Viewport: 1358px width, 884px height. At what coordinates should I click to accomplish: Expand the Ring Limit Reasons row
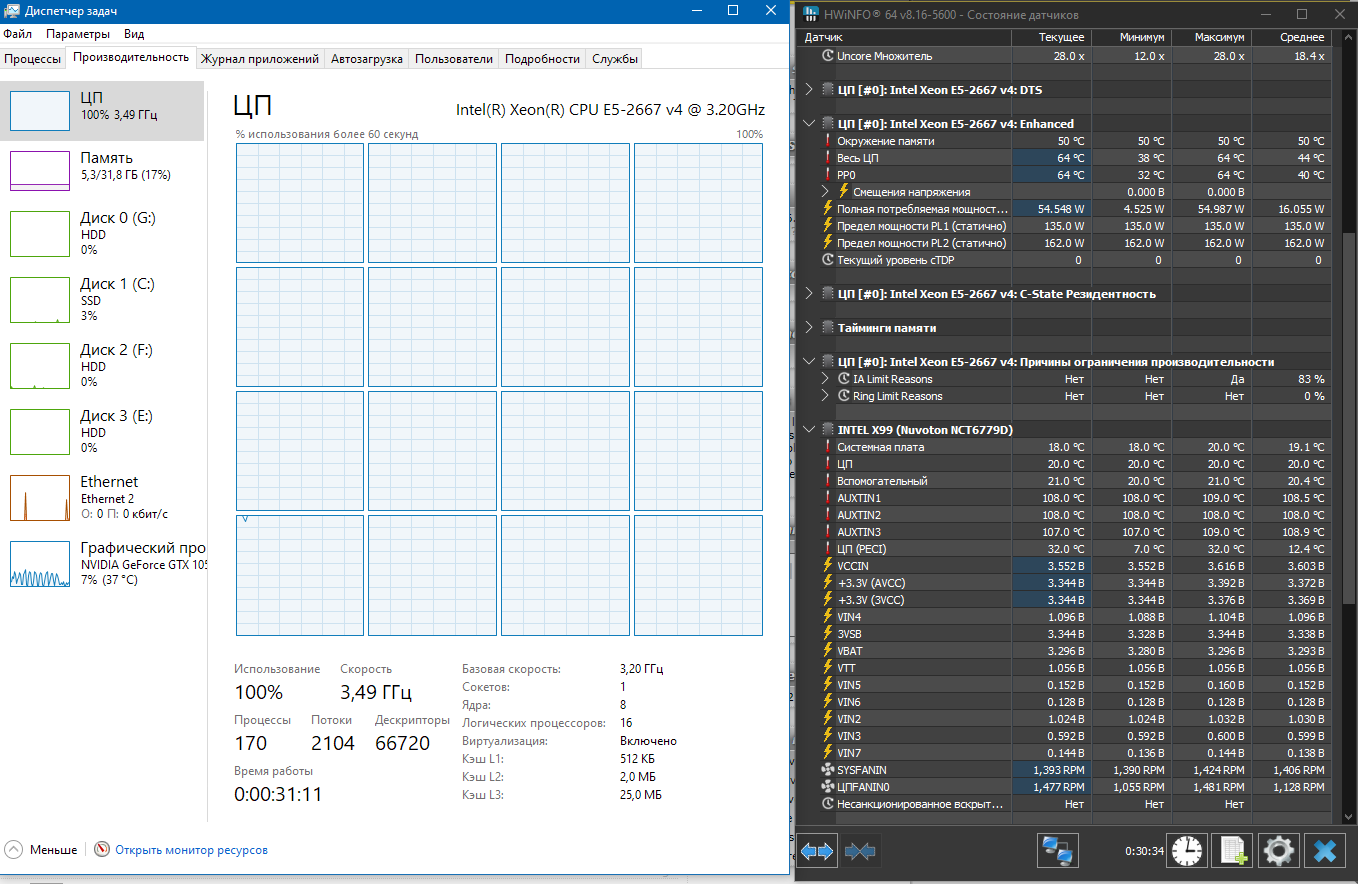tap(826, 396)
